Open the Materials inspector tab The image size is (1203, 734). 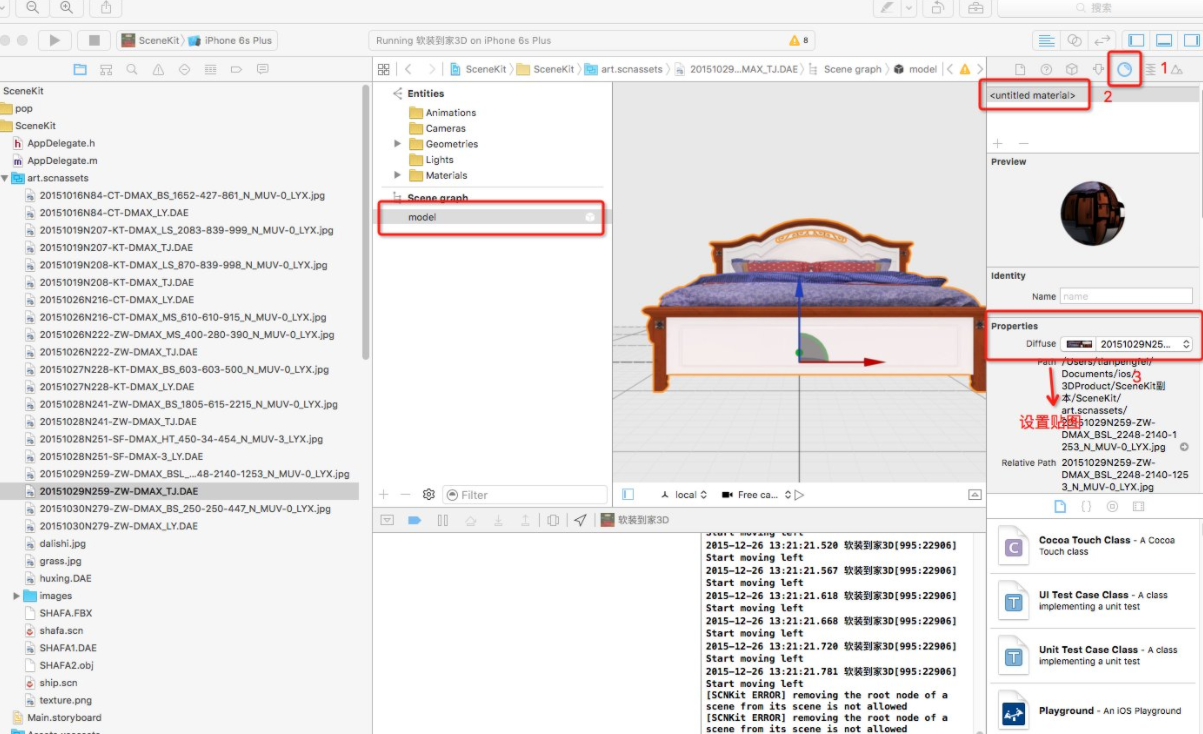pyautogui.click(x=1125, y=69)
